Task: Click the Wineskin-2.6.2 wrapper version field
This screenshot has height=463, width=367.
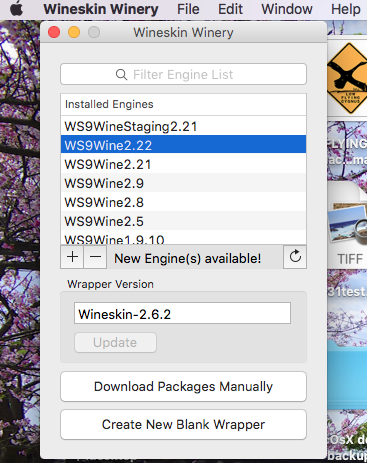Action: (182, 313)
